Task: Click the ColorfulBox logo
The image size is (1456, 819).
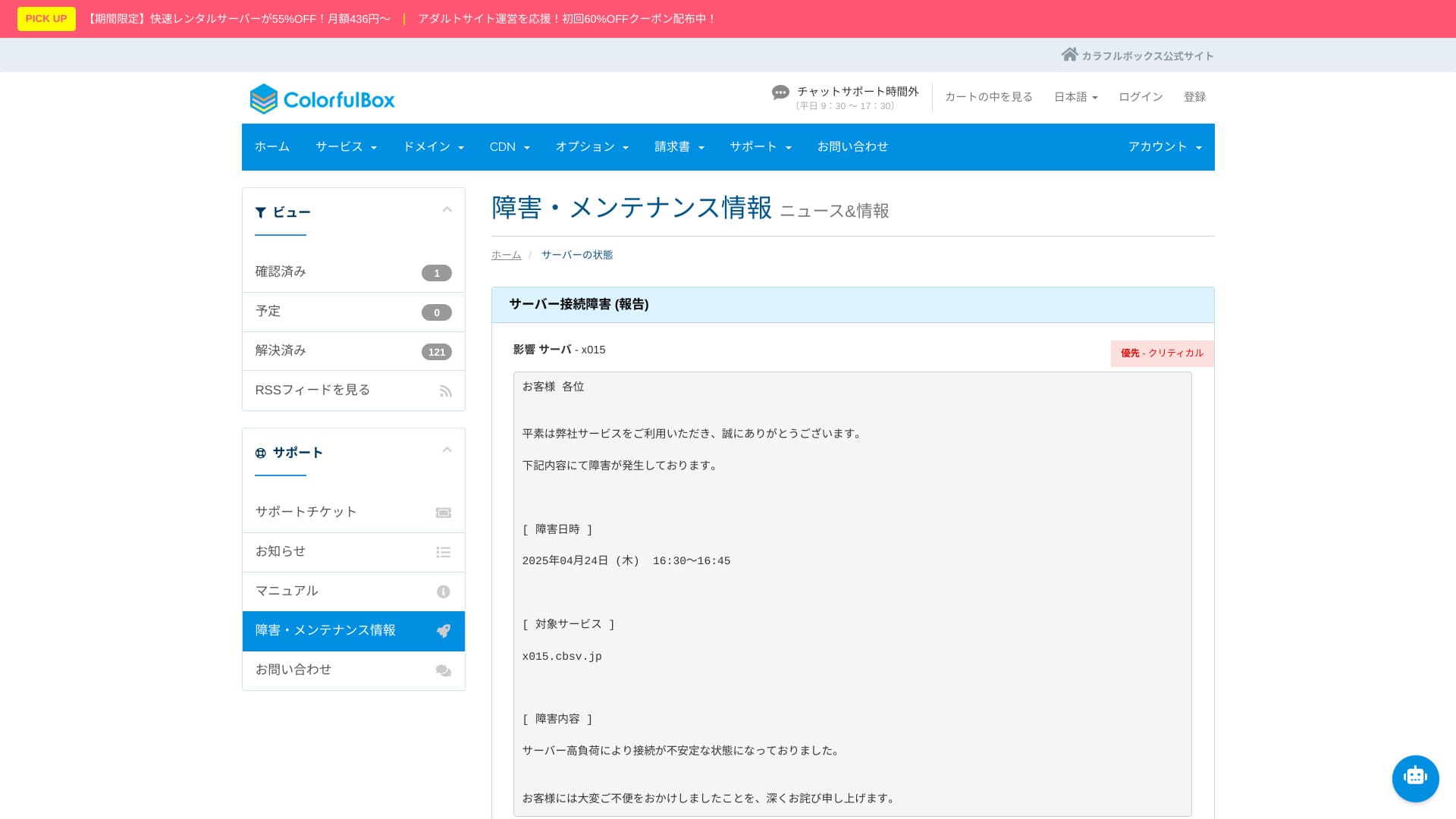Action: [x=322, y=99]
